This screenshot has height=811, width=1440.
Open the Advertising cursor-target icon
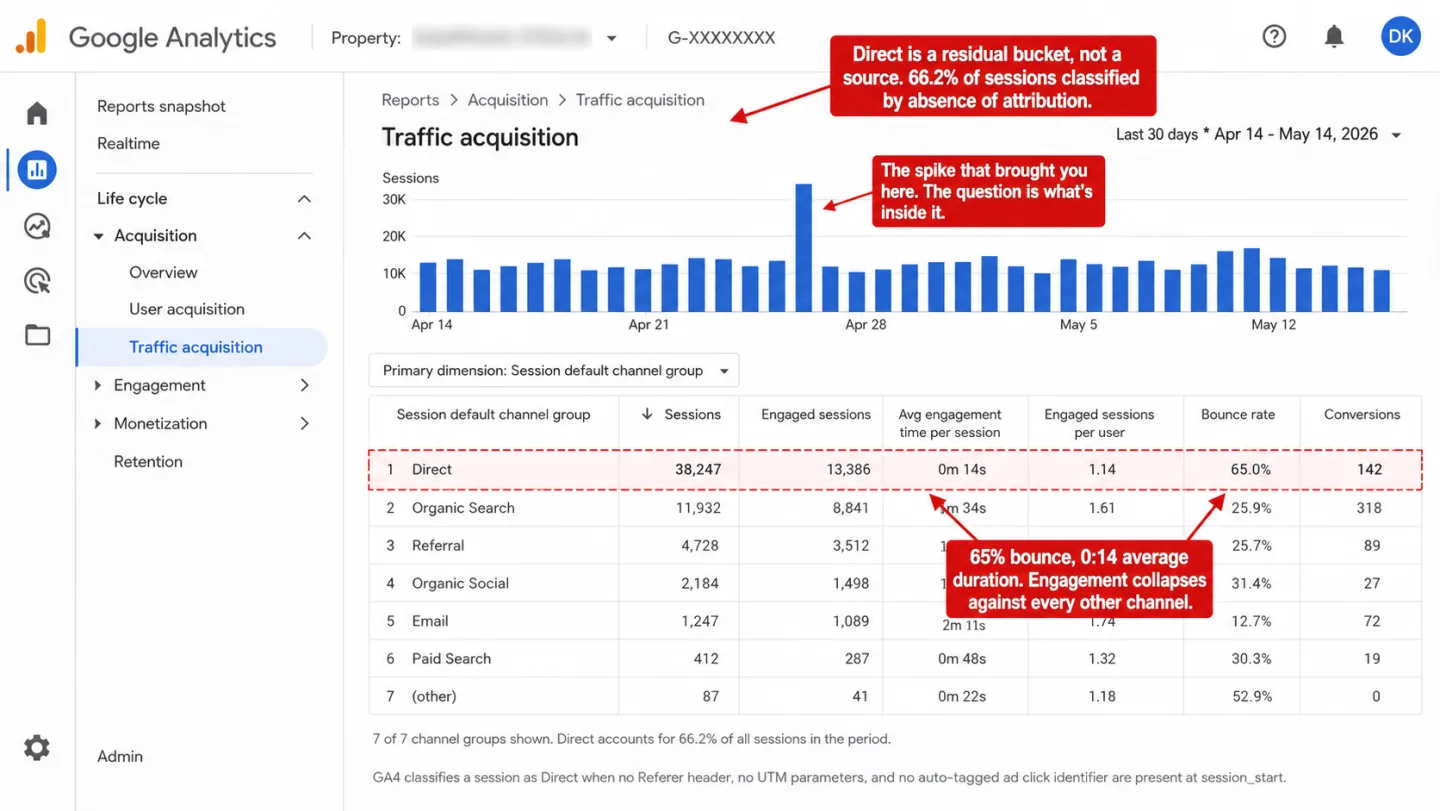[x=37, y=281]
